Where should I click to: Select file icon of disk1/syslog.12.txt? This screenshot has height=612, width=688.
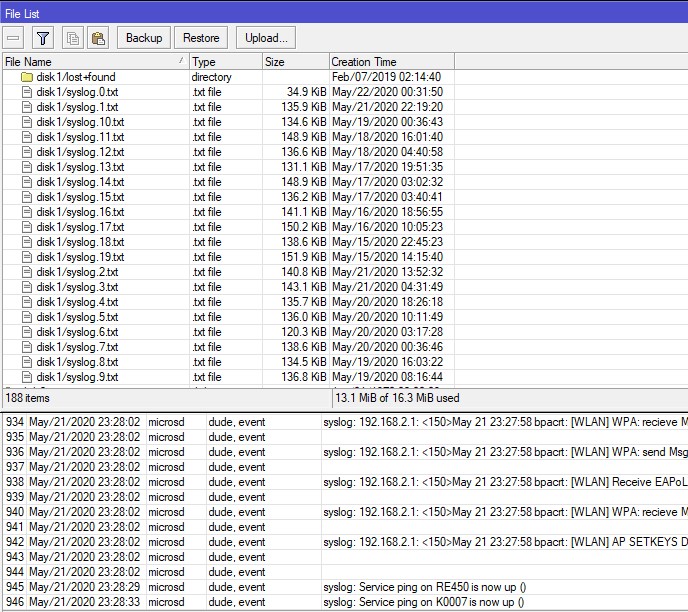[27, 152]
